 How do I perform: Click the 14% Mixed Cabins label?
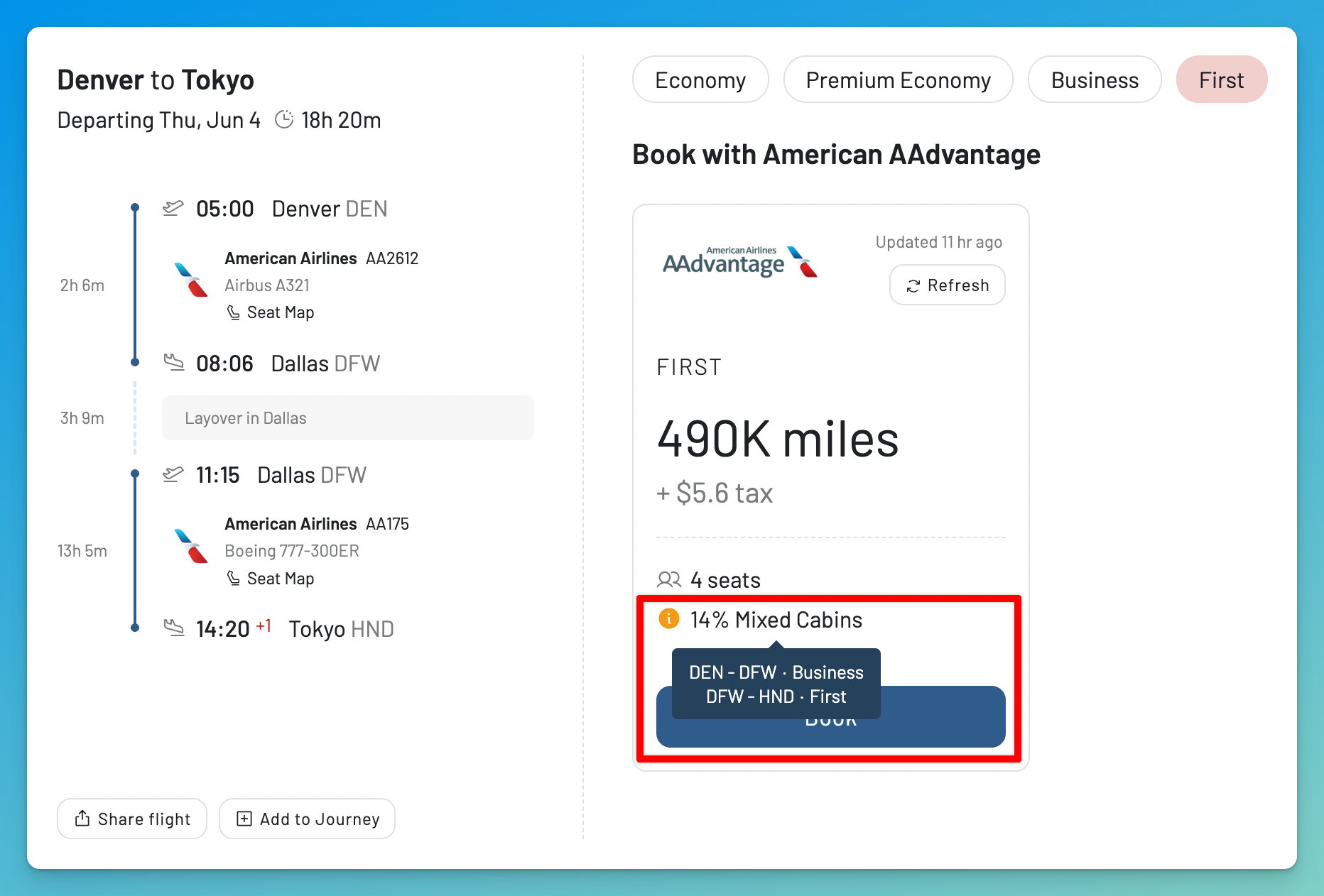coord(776,620)
